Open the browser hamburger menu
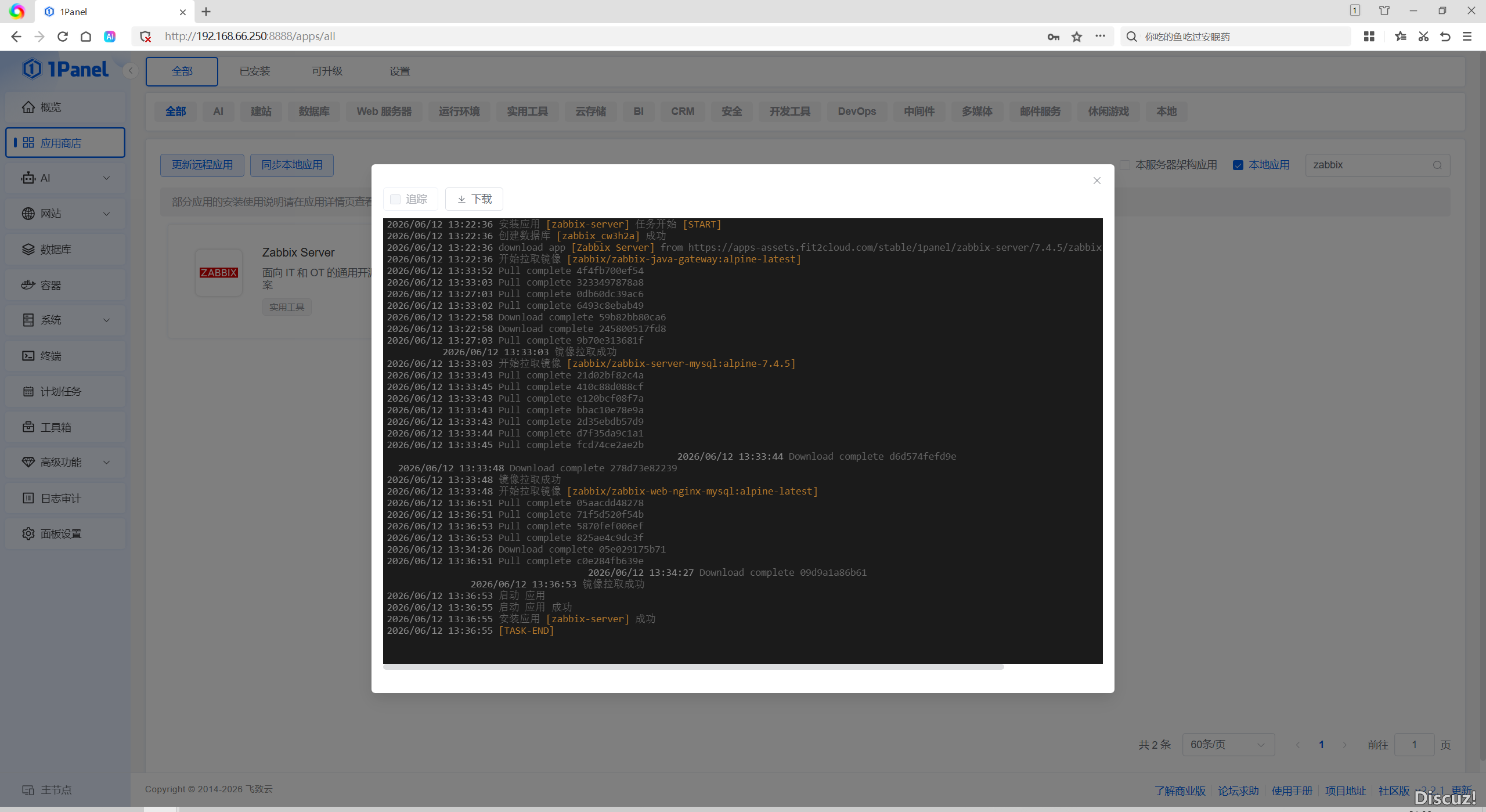 [1467, 37]
